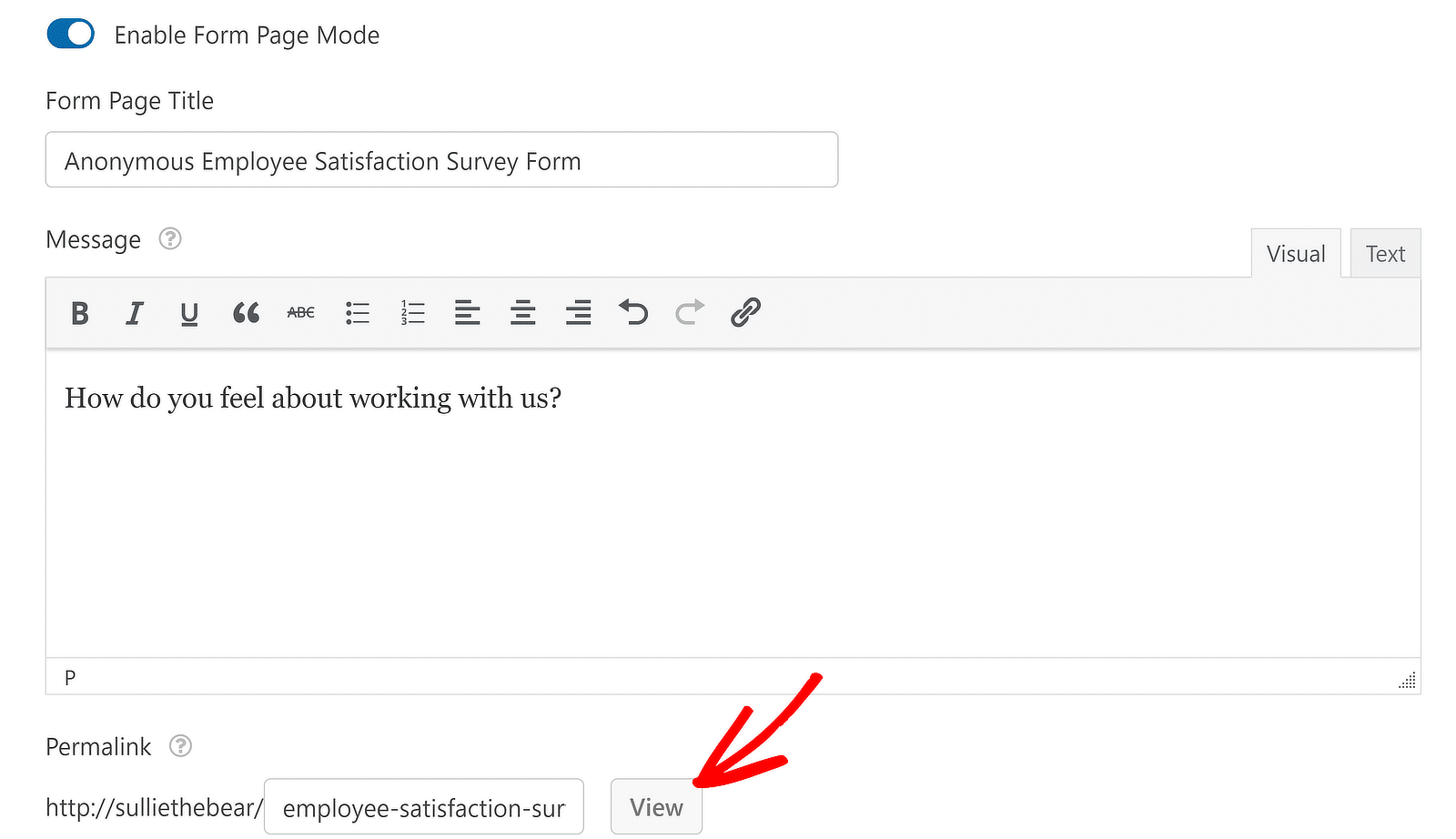Screen dimensions: 1456x839
Task: Create a bulleted list
Action: (x=358, y=313)
